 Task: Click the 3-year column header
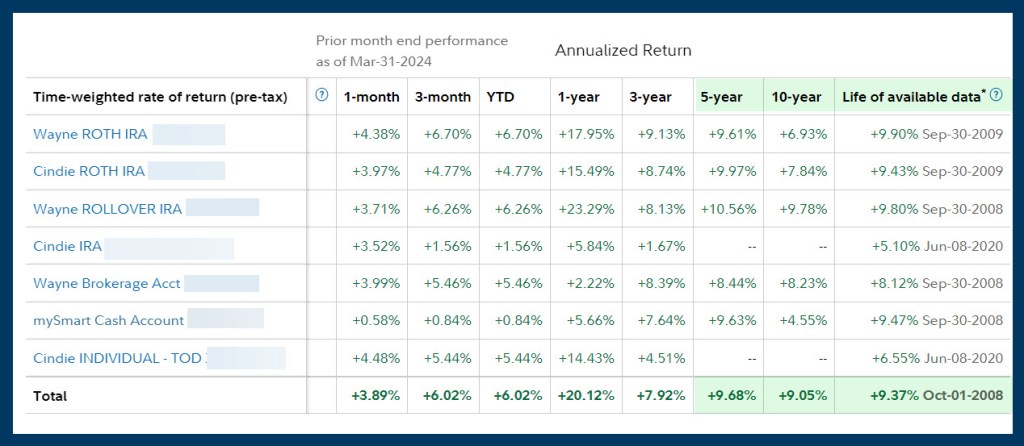click(650, 97)
